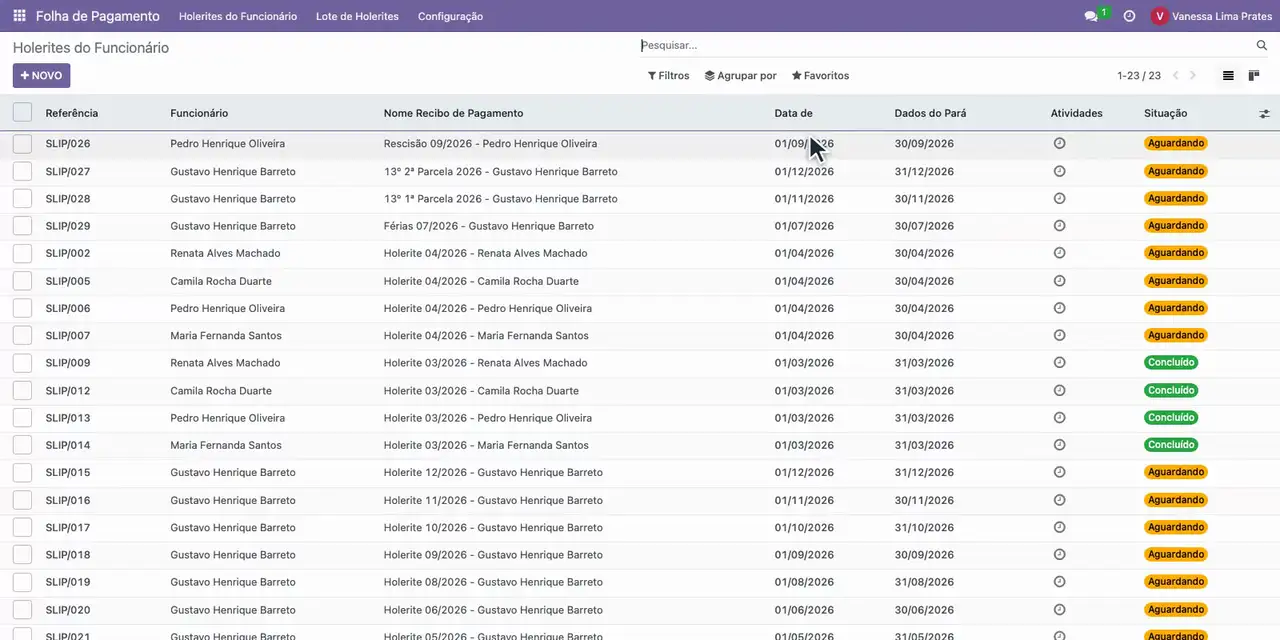Open Rescisão 09/2026 - Pedro Henrique Oliveira record
This screenshot has width=1280, height=640.
coord(490,144)
